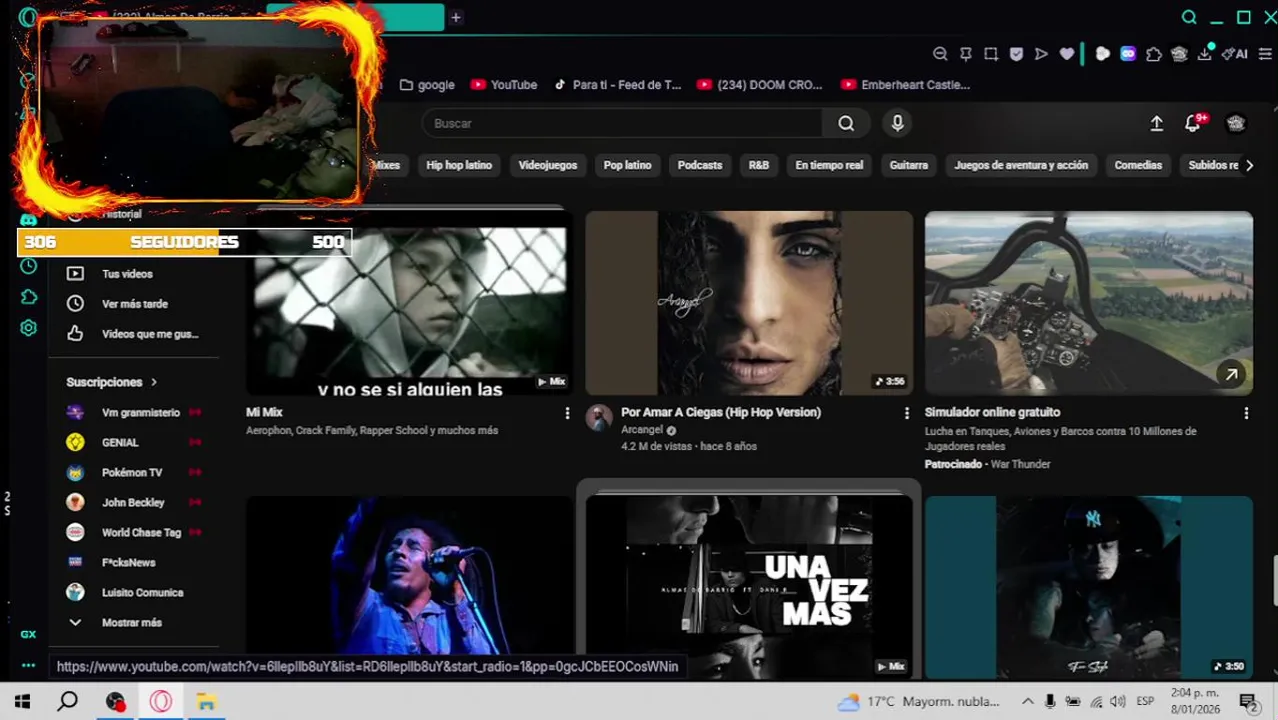Open Extensions cube in Opera sidebar
This screenshot has height=720, width=1278.
tap(28, 297)
